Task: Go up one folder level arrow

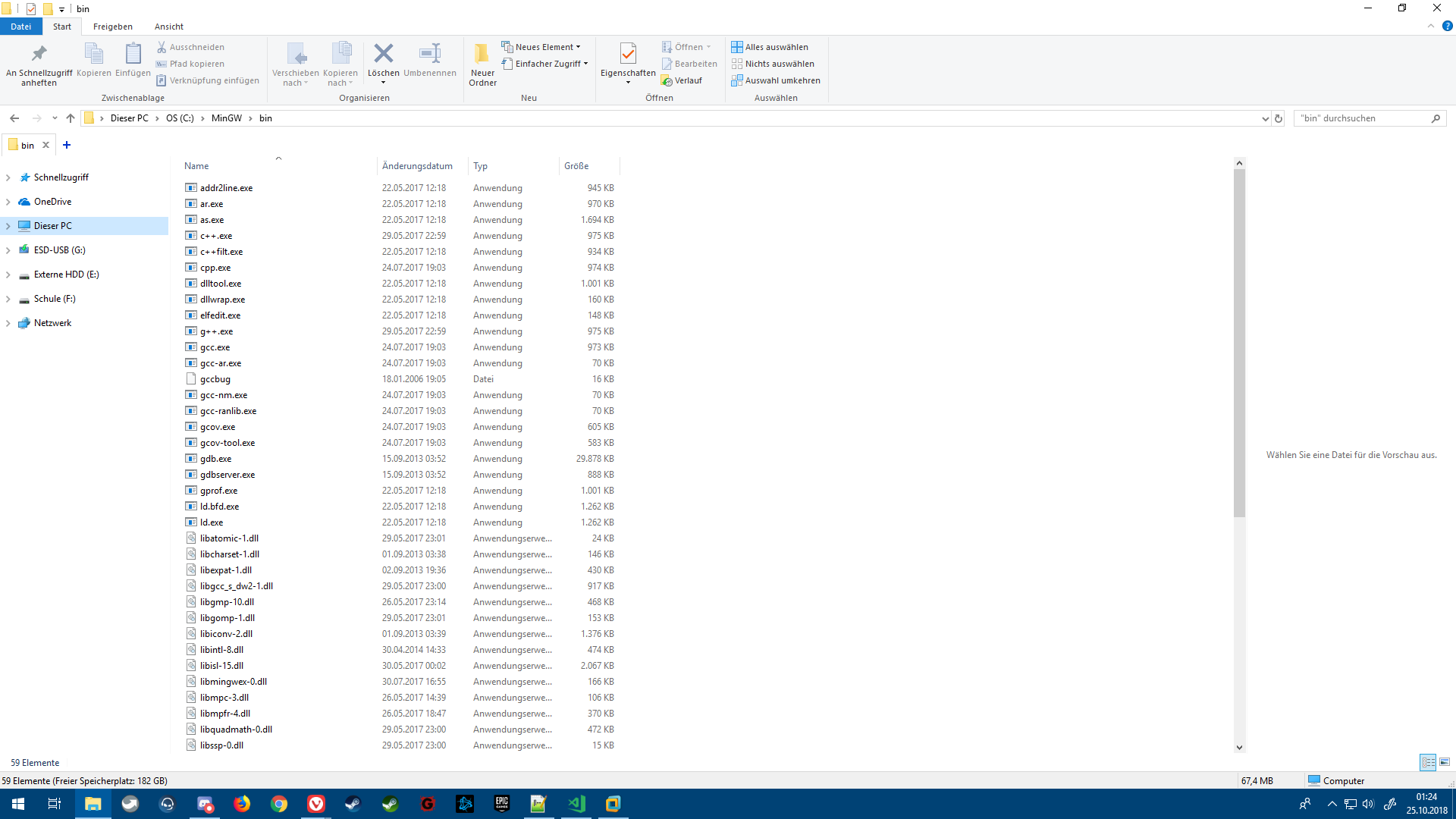Action: click(x=71, y=118)
